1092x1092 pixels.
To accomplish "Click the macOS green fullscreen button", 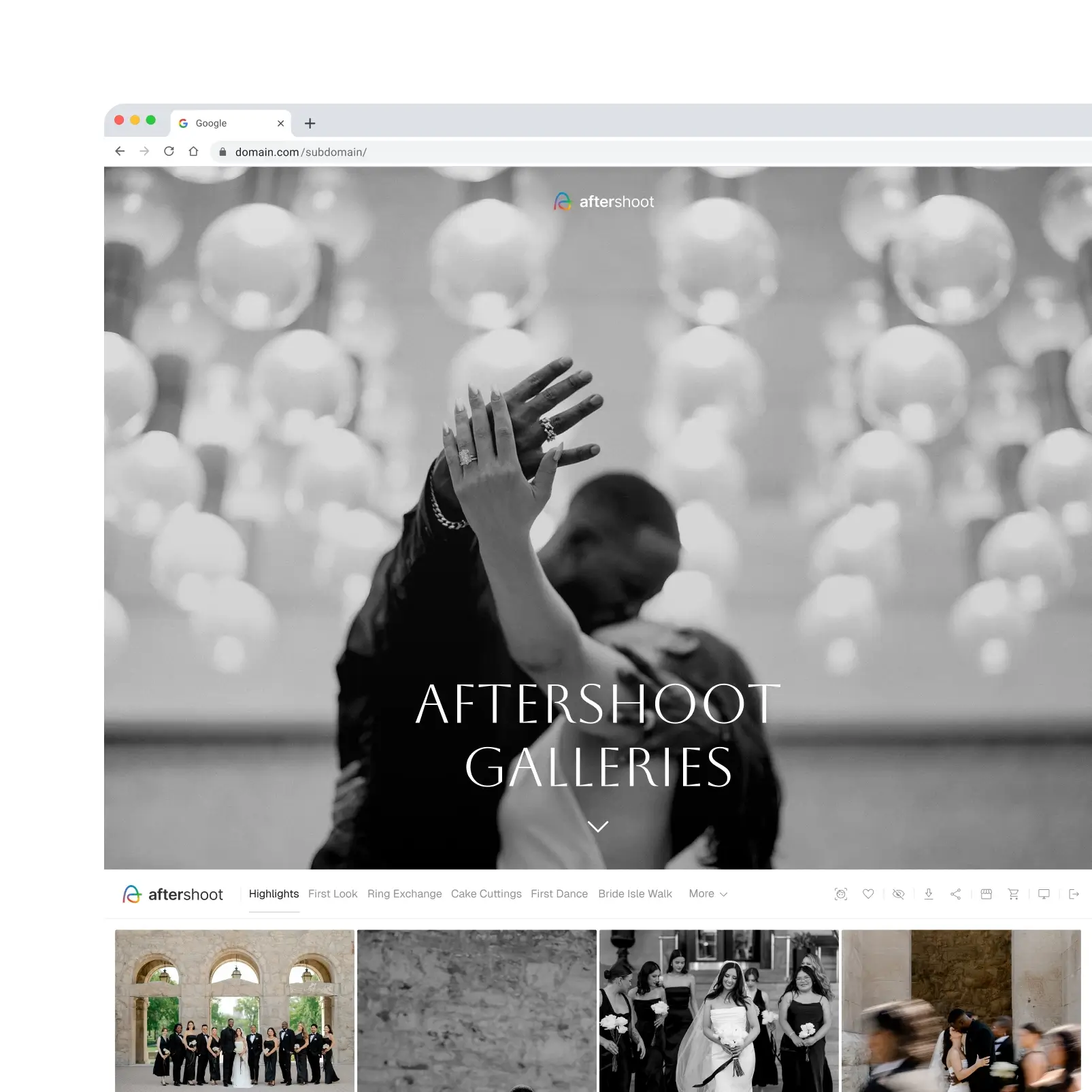I will 151,120.
